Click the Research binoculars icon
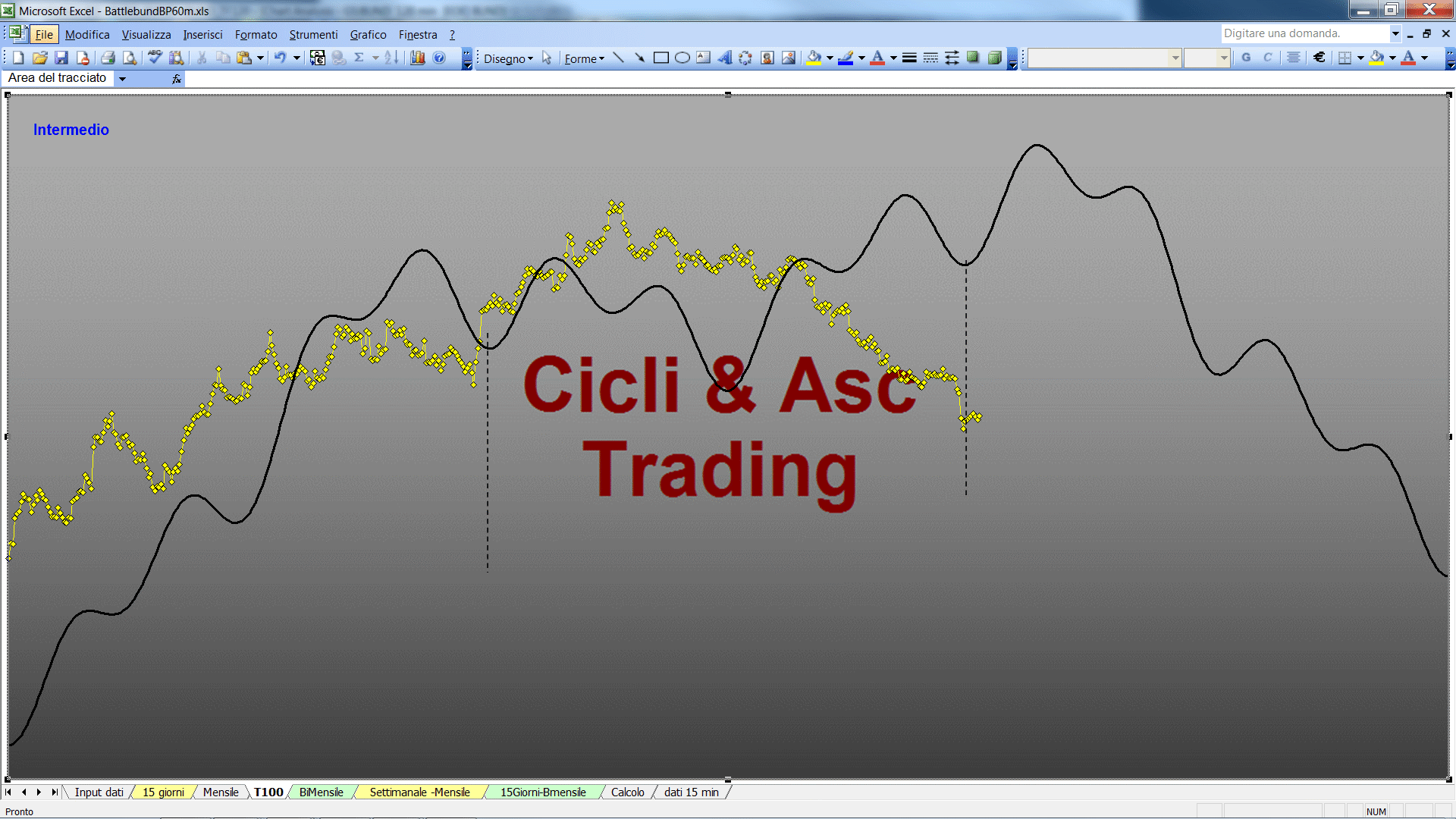Image resolution: width=1456 pixels, height=819 pixels. click(177, 58)
